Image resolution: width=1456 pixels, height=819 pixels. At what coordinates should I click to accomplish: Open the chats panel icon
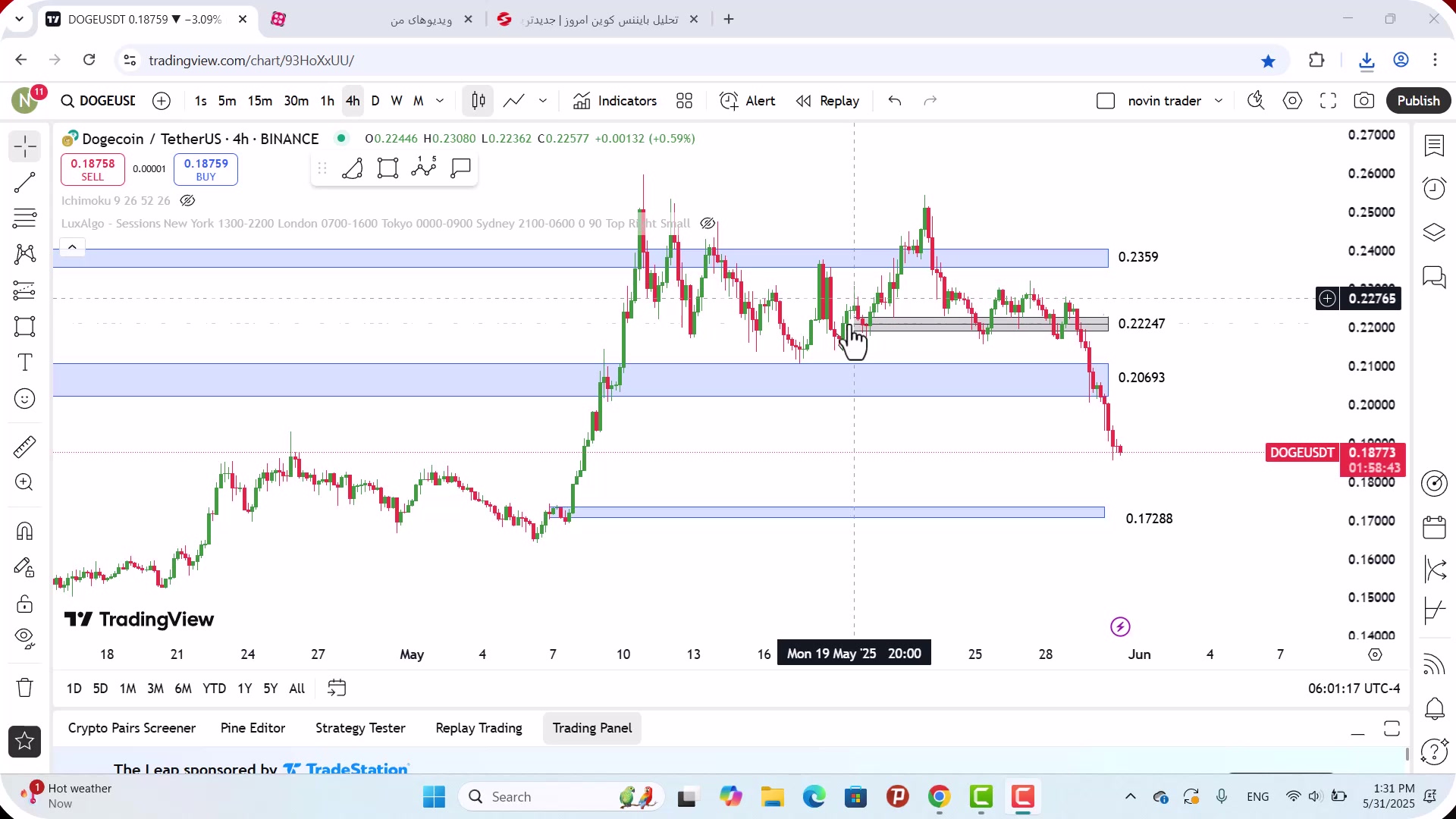click(x=1434, y=277)
